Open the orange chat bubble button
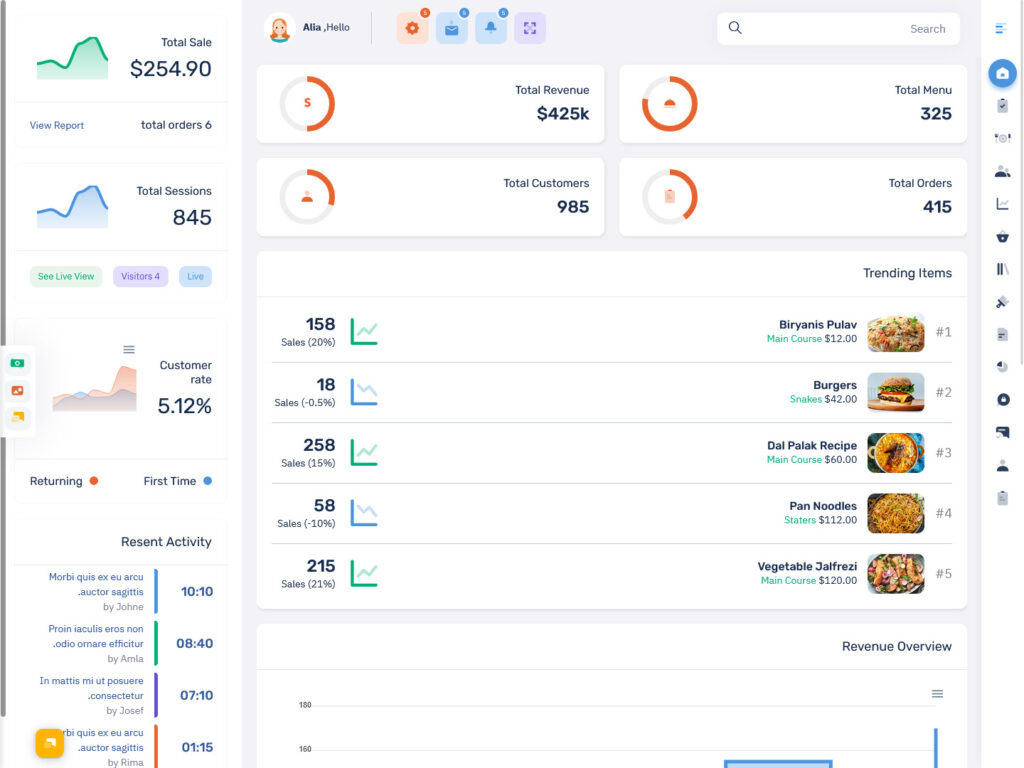1024x768 pixels. pos(50,743)
